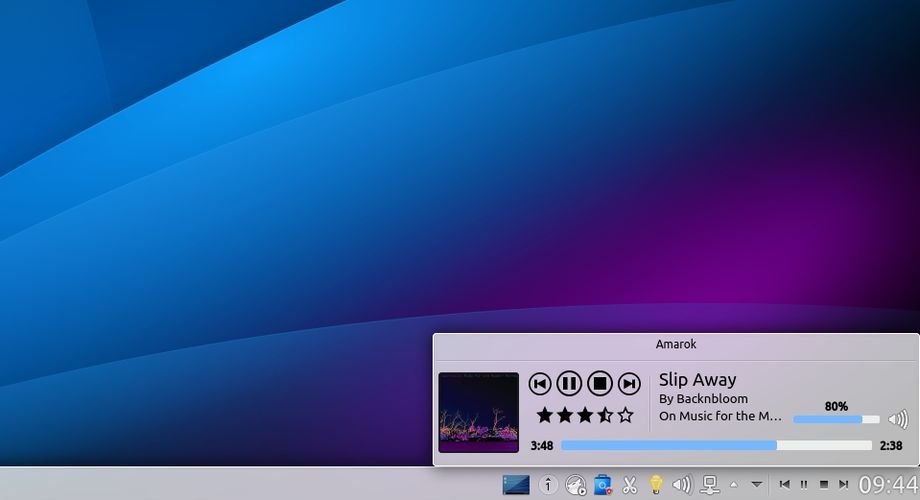The height and width of the screenshot is (500, 920).
Task: Click the light bulb tray icon
Action: tap(656, 485)
